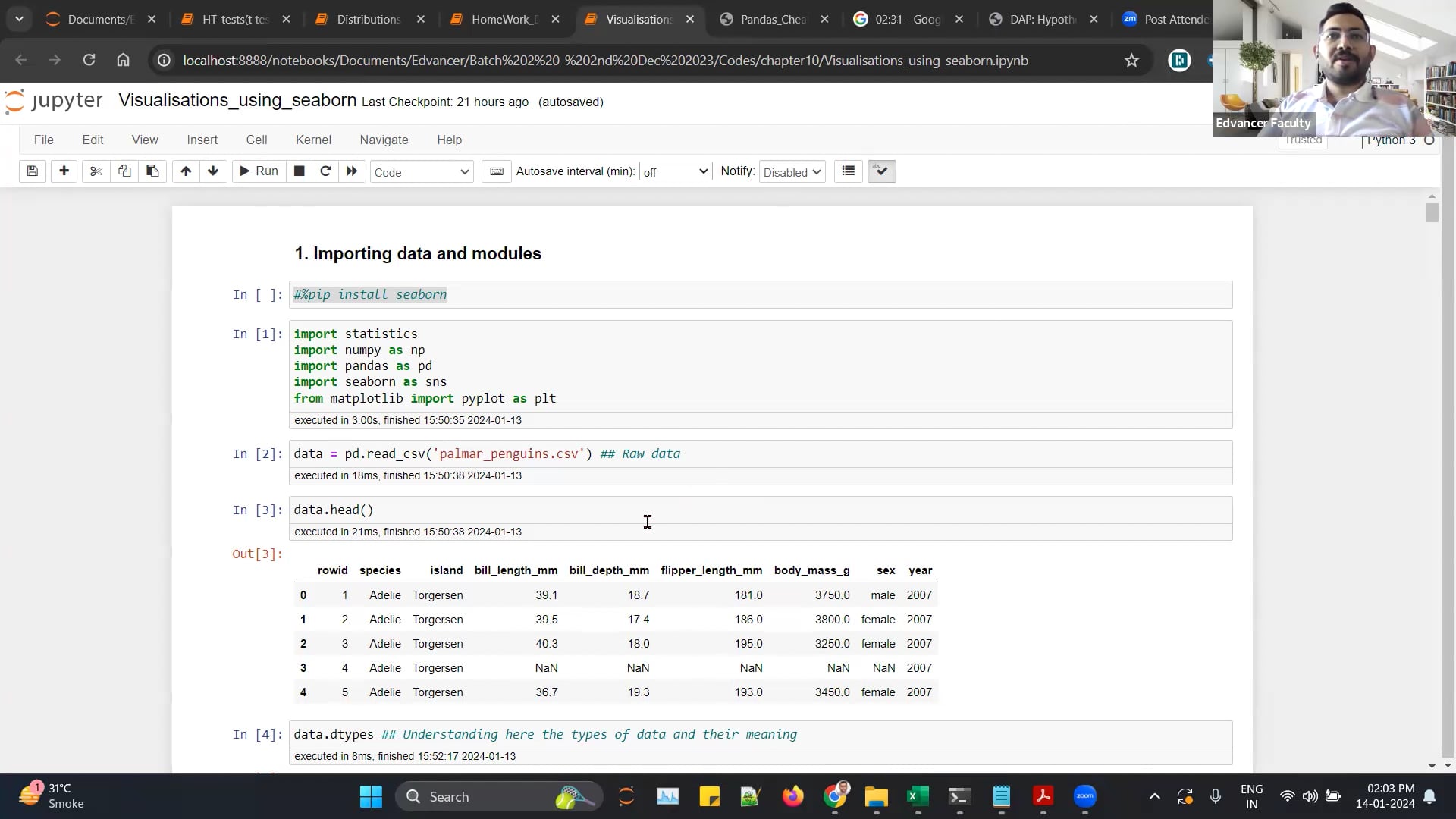This screenshot has height=819, width=1456.
Task: Switch to the DAP: Hypothesis browser tab
Action: click(x=1042, y=19)
